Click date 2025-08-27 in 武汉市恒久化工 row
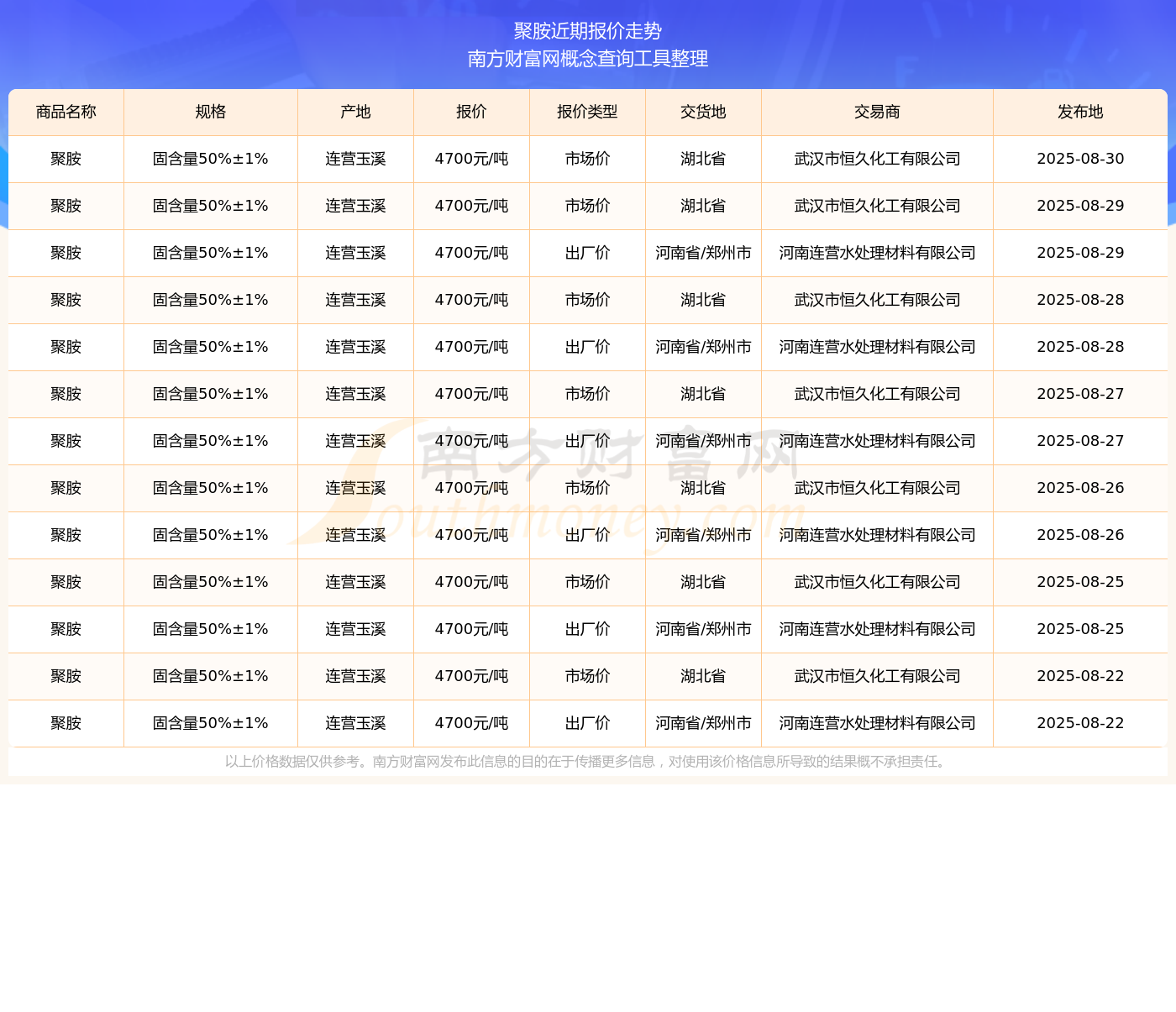The image size is (1176, 1012). coord(1080,394)
